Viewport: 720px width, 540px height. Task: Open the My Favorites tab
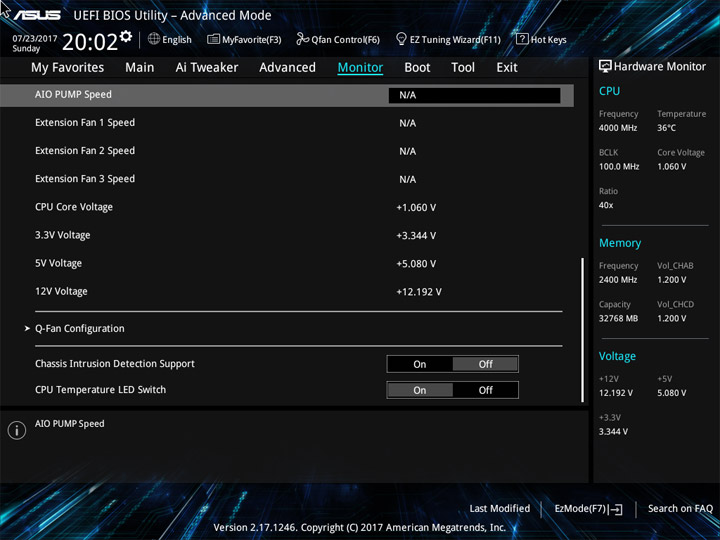[68, 68]
